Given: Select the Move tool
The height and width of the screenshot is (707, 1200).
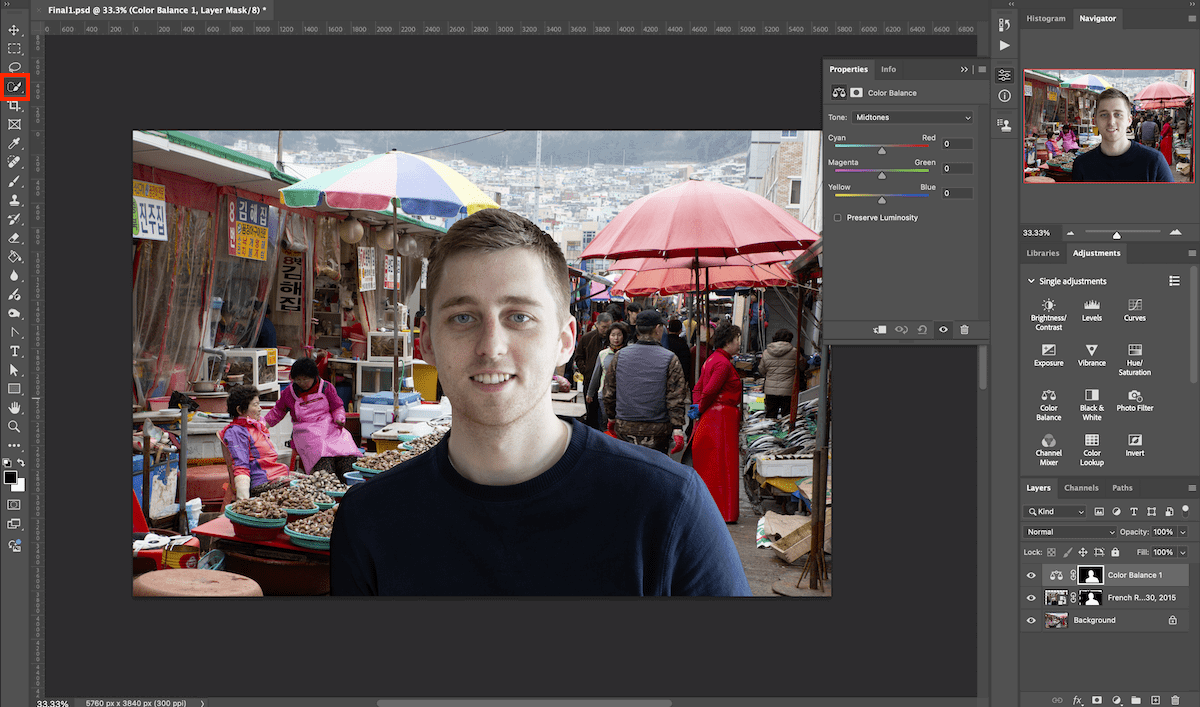Looking at the screenshot, I should pyautogui.click(x=14, y=30).
